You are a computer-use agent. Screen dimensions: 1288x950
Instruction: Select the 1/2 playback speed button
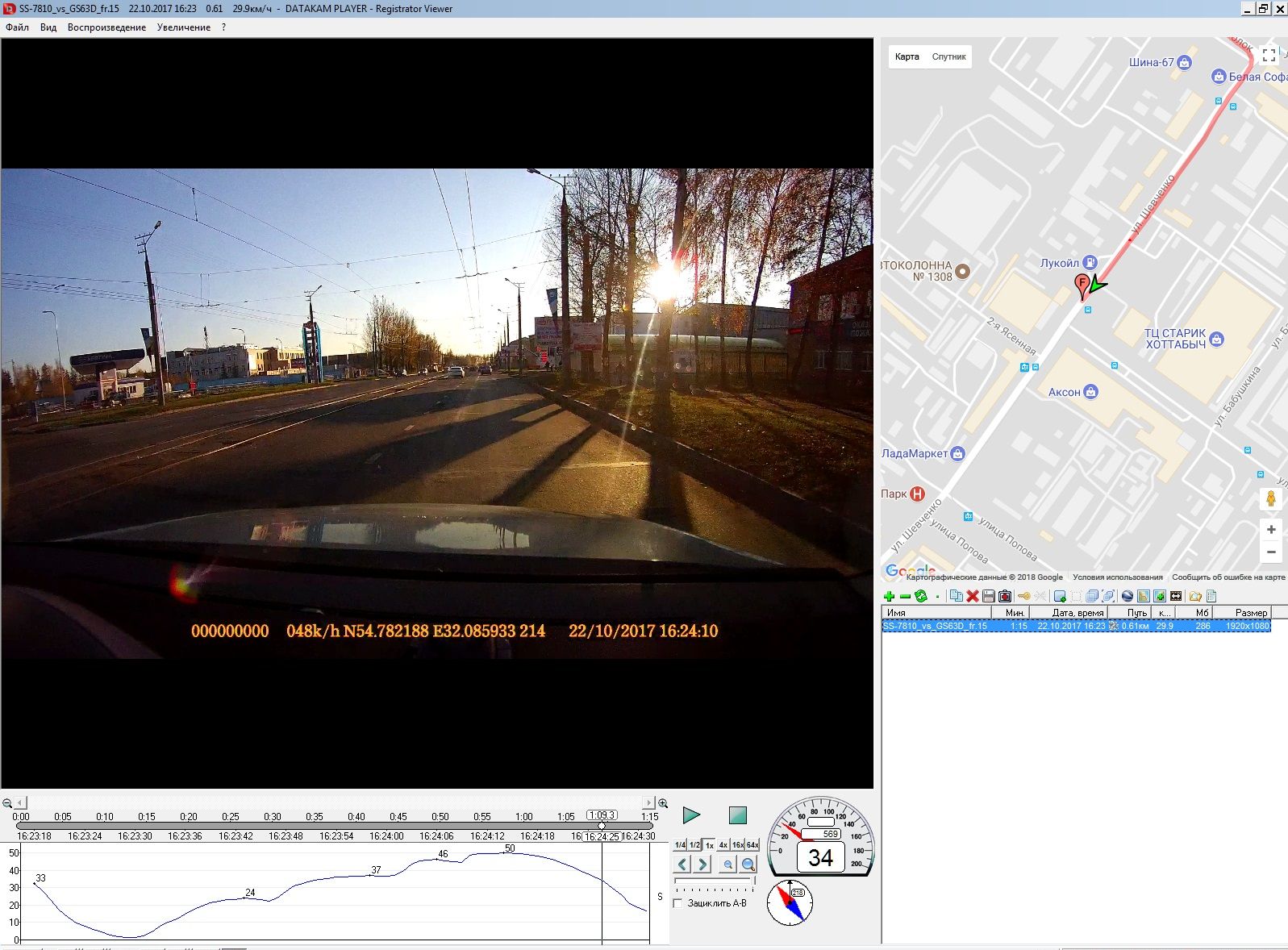point(694,845)
